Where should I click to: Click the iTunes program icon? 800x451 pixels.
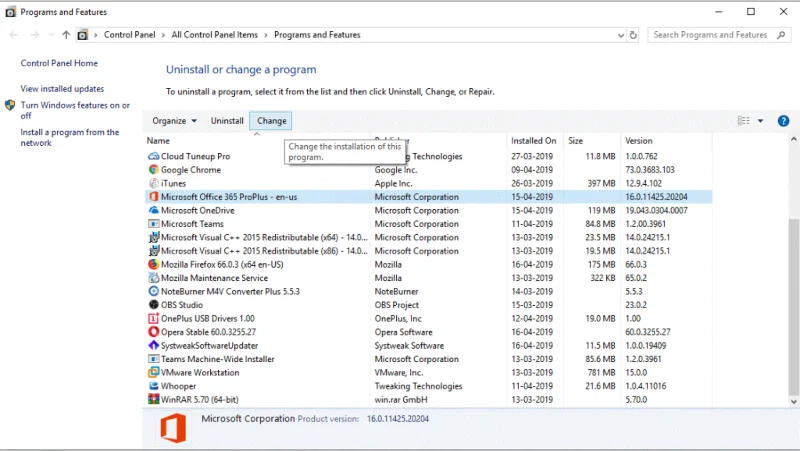click(153, 183)
